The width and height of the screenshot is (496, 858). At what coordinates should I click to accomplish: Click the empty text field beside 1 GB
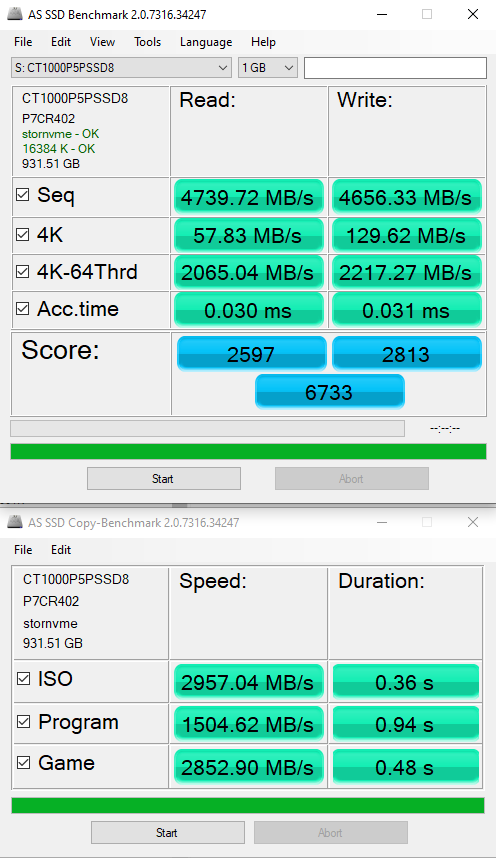click(395, 68)
